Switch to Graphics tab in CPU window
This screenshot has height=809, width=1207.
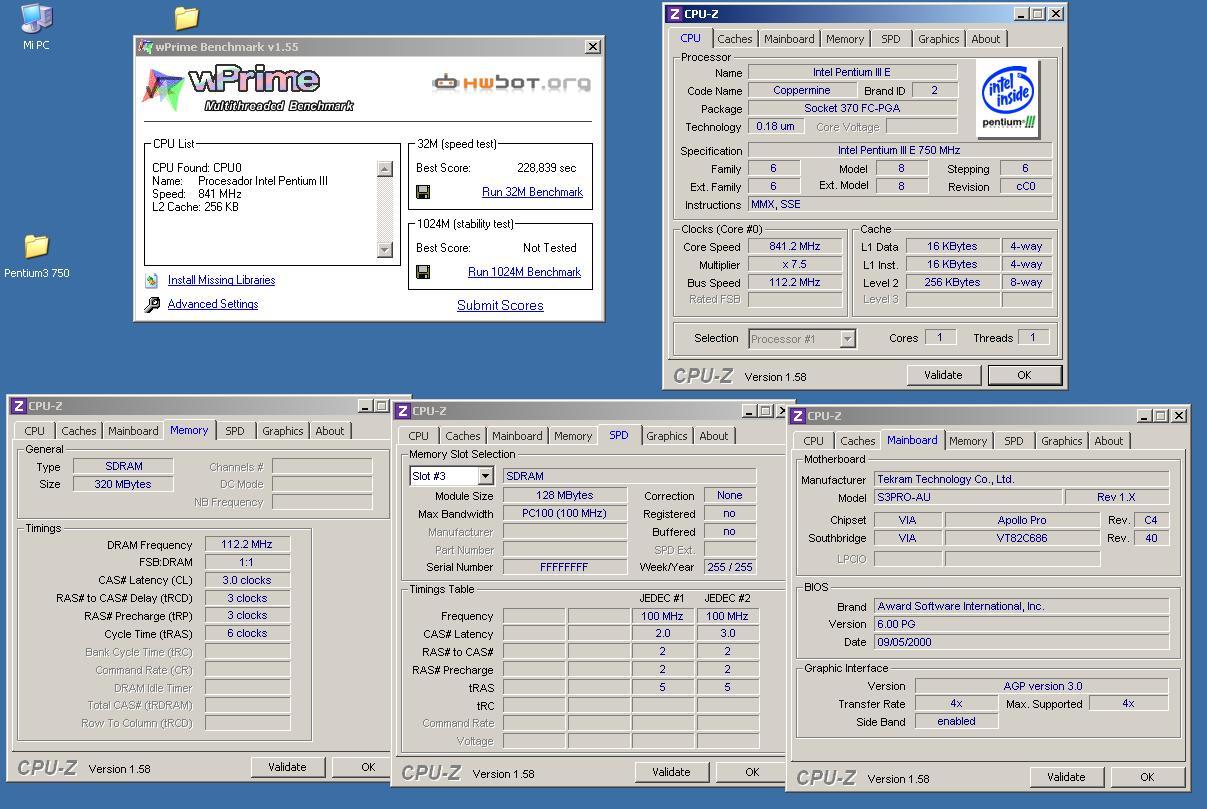(x=938, y=39)
